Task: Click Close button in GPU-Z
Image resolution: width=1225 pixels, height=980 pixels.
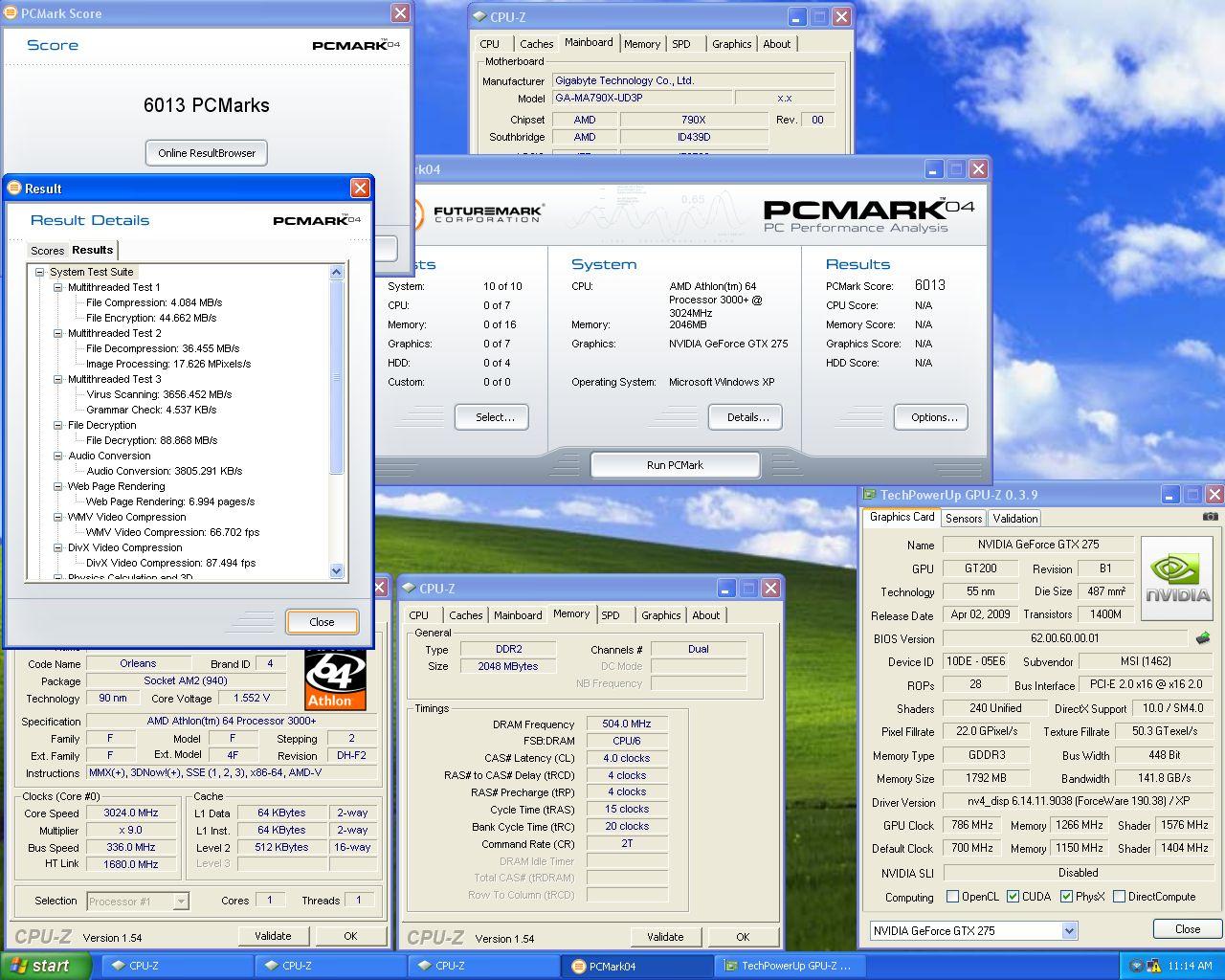Action: 1188,929
